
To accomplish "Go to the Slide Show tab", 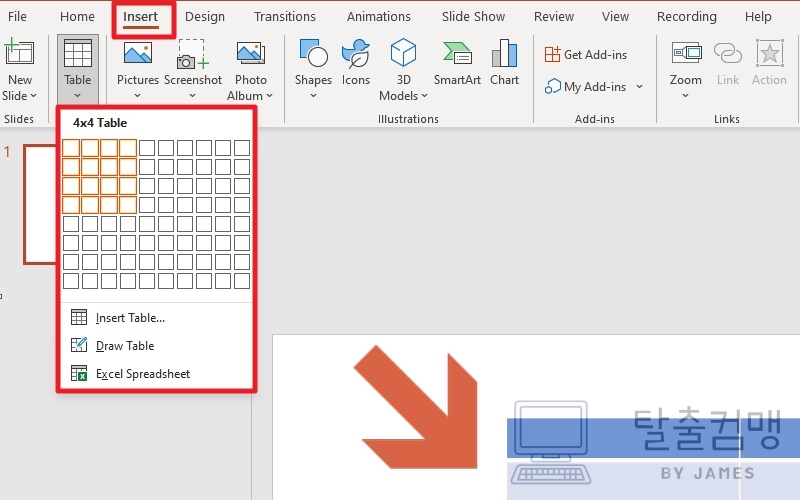I will click(x=473, y=16).
